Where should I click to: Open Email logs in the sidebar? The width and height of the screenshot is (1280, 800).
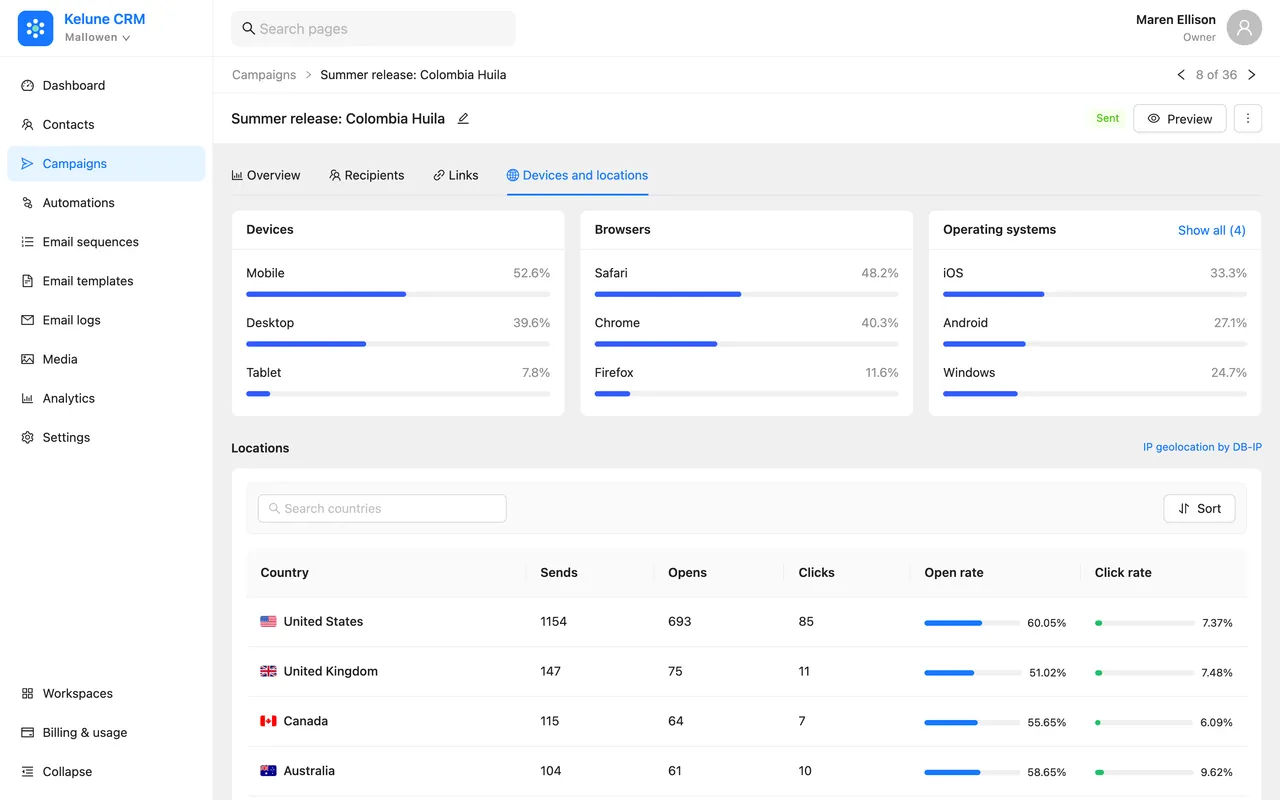[106, 320]
